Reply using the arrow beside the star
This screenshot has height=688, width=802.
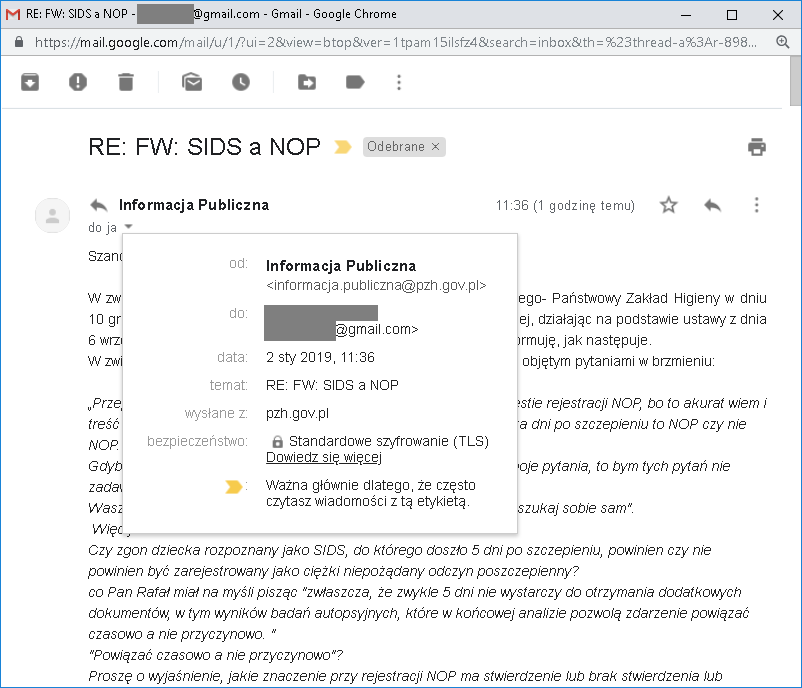pos(712,205)
